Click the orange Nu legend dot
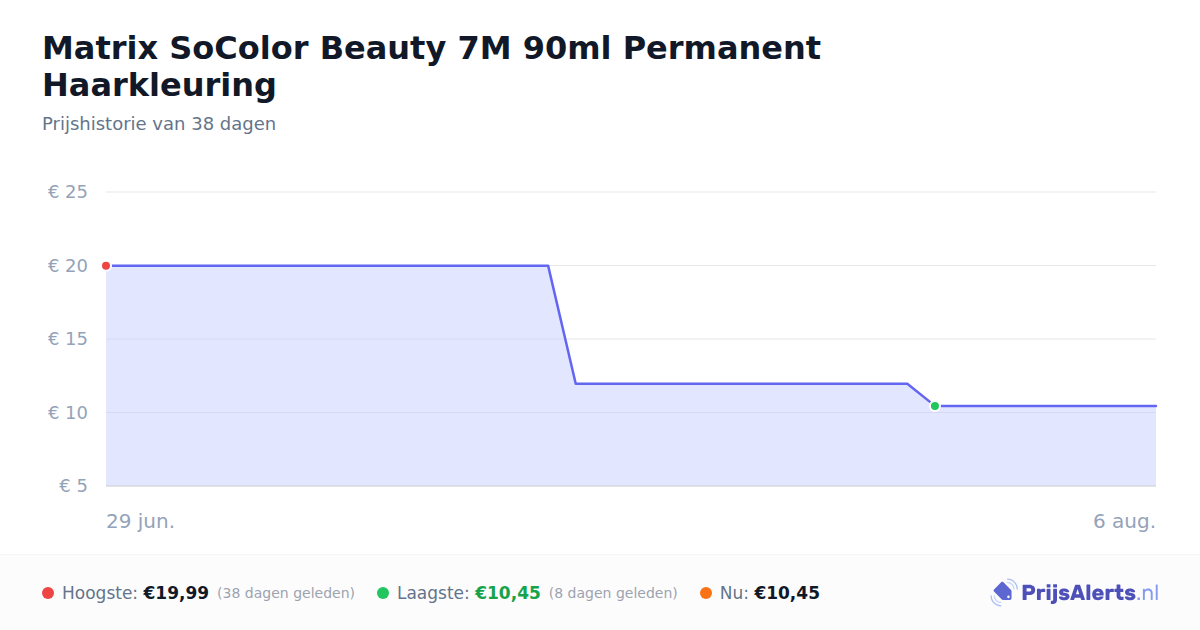 (706, 593)
